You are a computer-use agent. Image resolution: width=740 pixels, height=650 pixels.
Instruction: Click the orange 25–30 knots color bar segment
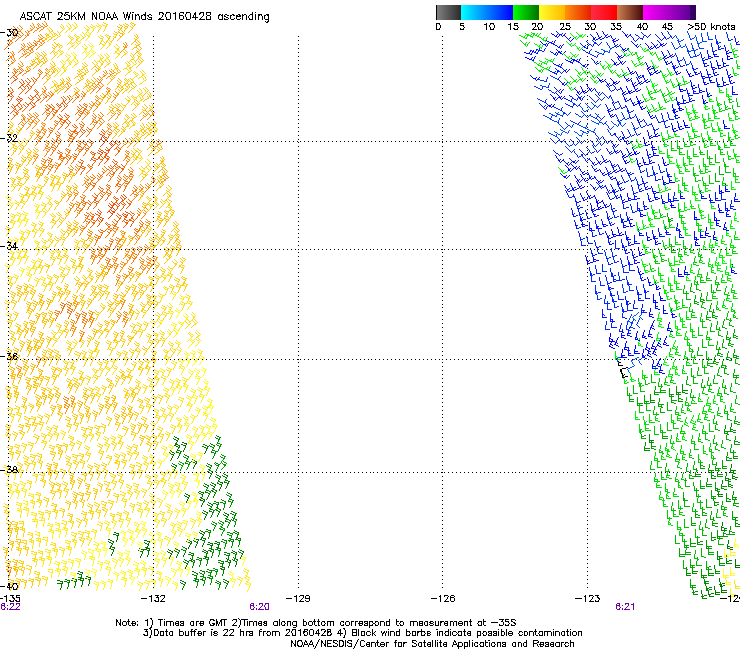click(x=578, y=12)
